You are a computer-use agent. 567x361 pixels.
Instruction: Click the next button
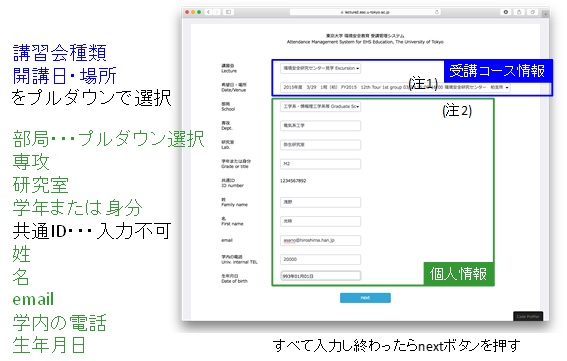point(365,298)
